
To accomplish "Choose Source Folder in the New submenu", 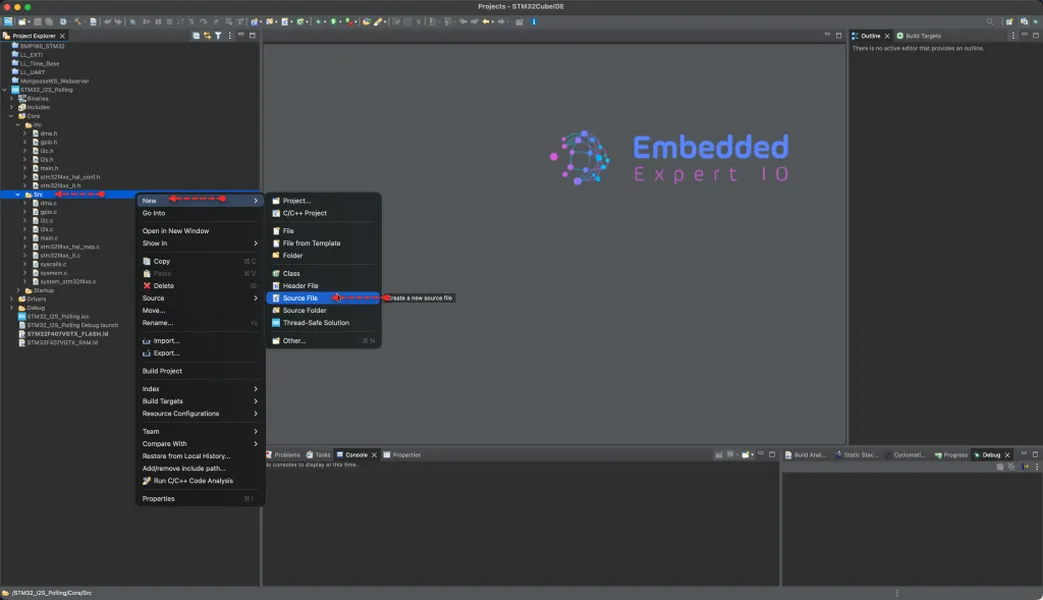I will pos(323,311).
